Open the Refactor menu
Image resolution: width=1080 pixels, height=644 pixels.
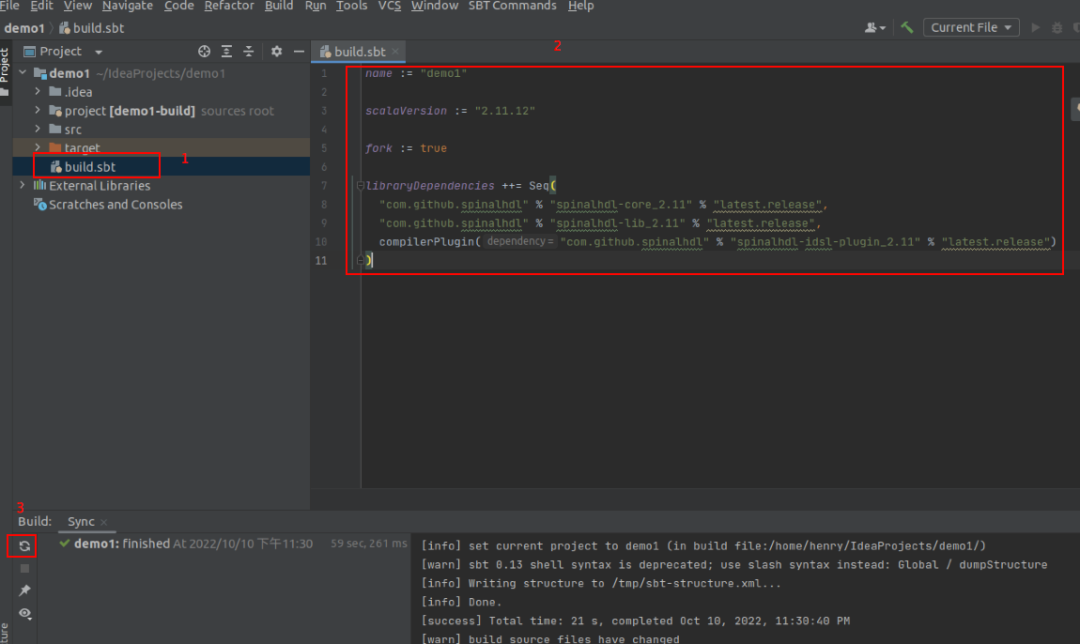pyautogui.click(x=229, y=6)
